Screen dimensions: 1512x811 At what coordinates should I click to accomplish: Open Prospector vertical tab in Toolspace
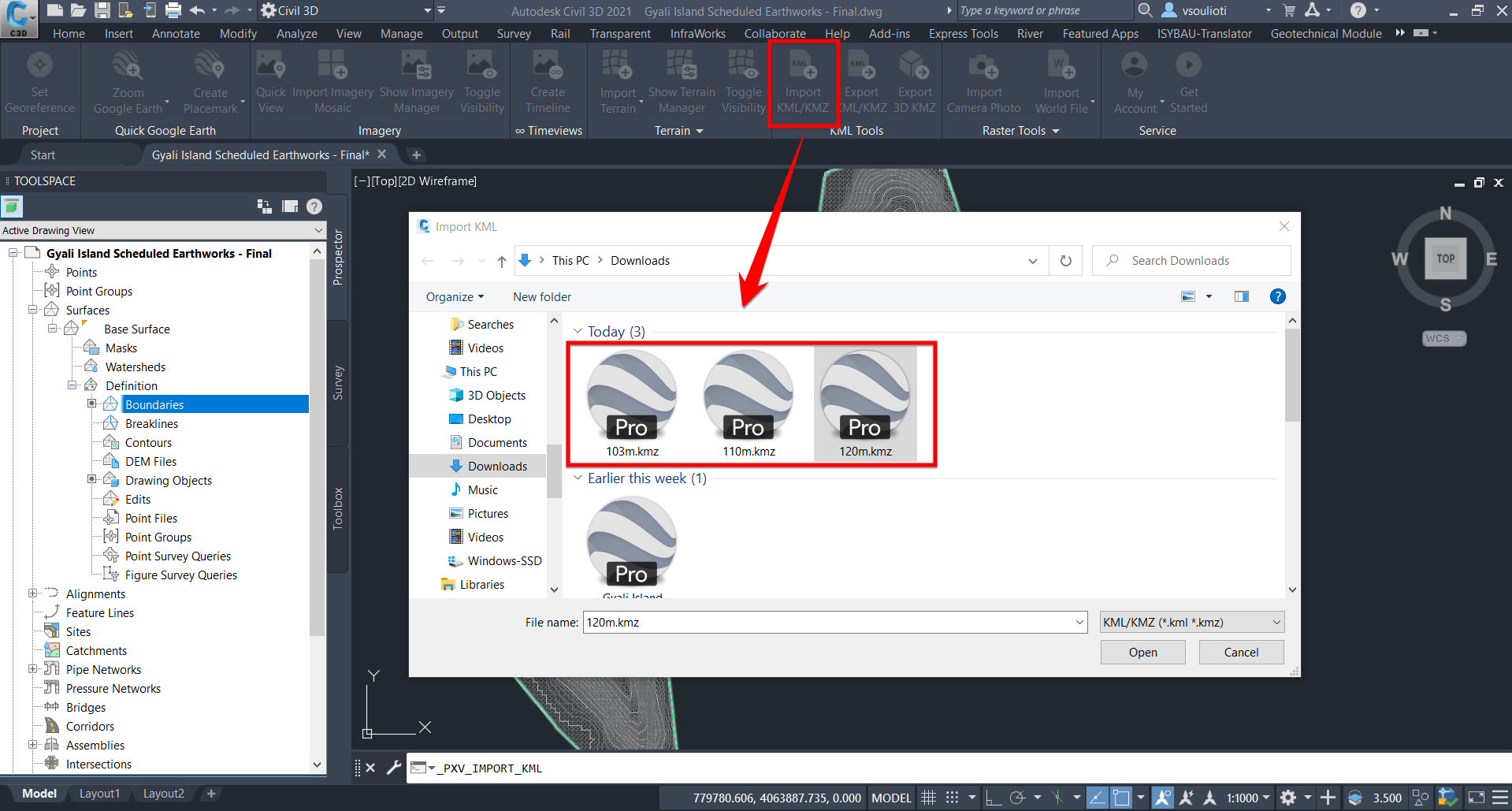(x=338, y=258)
